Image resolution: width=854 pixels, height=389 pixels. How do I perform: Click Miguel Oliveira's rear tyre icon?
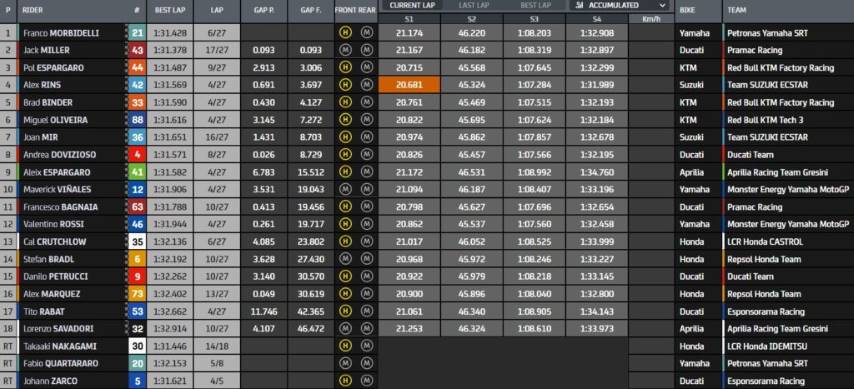click(x=366, y=120)
